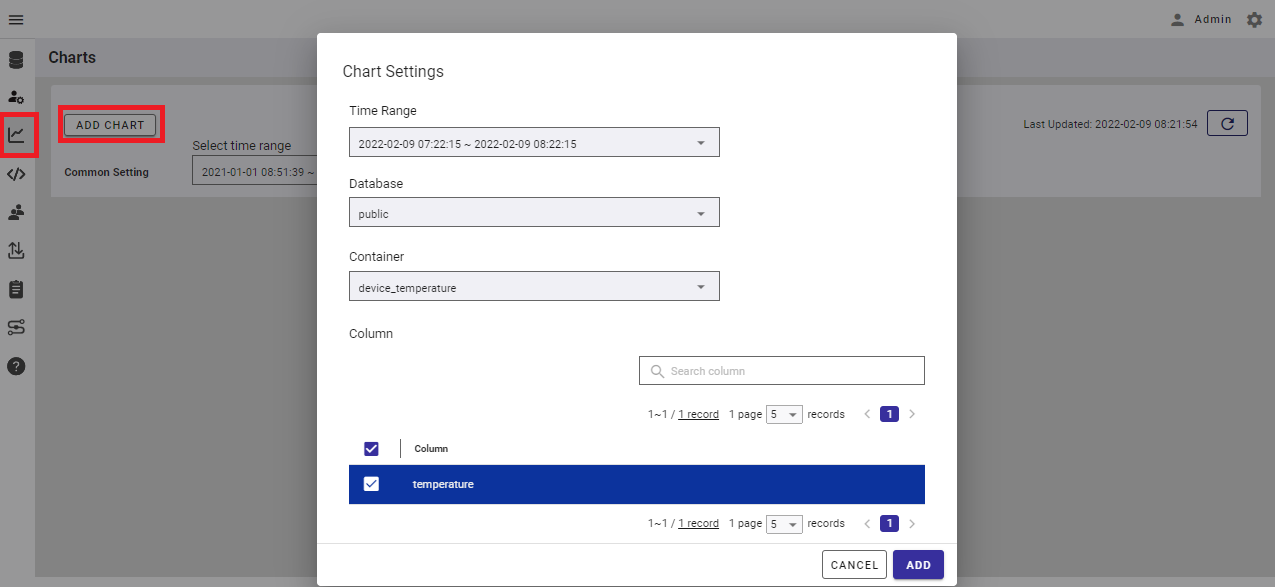Click the refresh button
This screenshot has height=587, width=1275.
click(x=1227, y=124)
